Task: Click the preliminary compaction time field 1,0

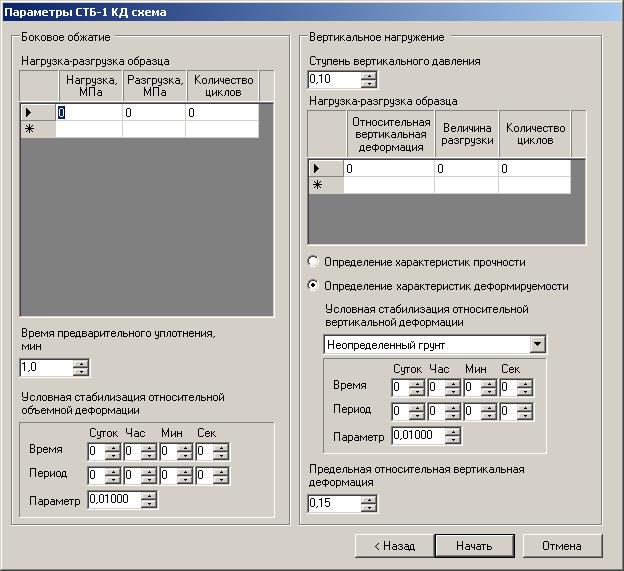Action: [46, 367]
